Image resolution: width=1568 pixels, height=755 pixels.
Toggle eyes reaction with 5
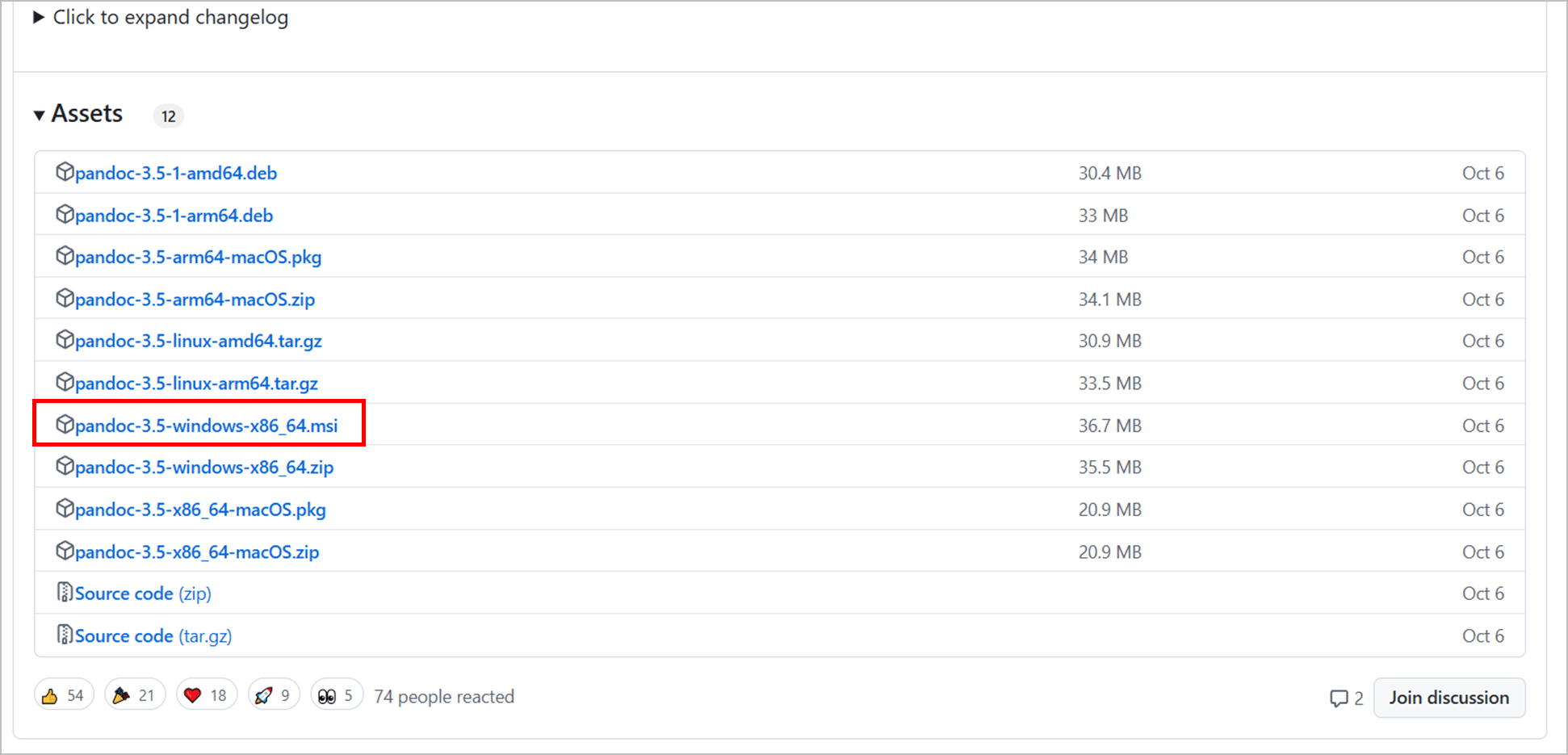click(337, 695)
